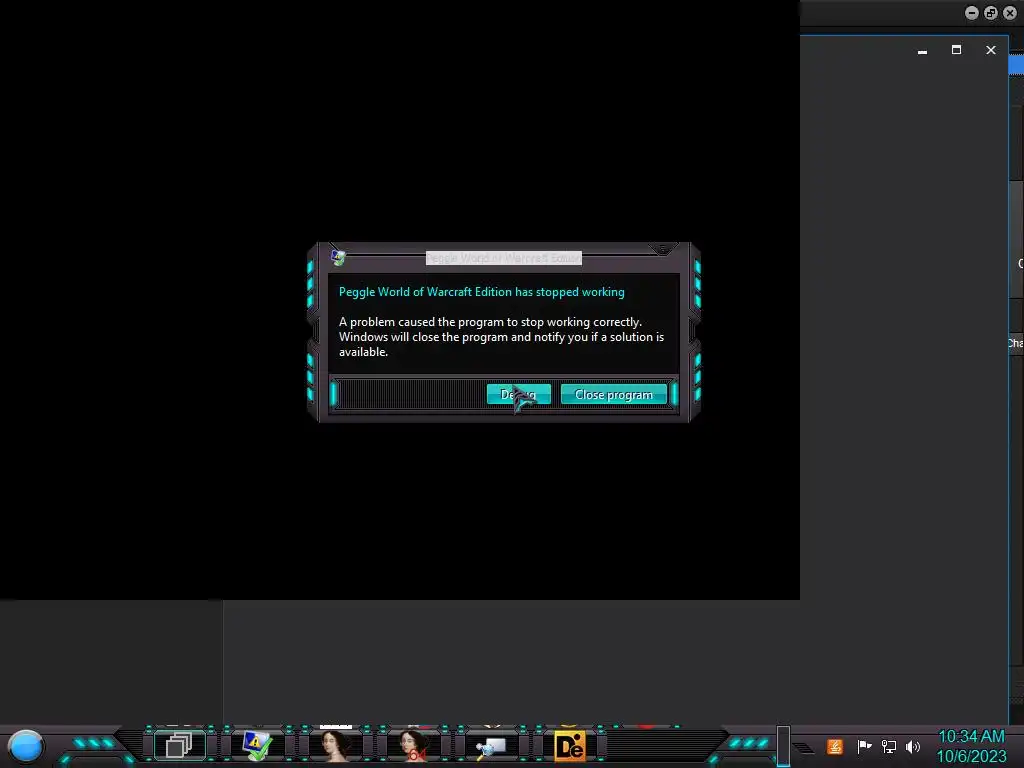This screenshot has width=1024, height=768.
Task: Click the orange Java tray icon
Action: (x=835, y=746)
